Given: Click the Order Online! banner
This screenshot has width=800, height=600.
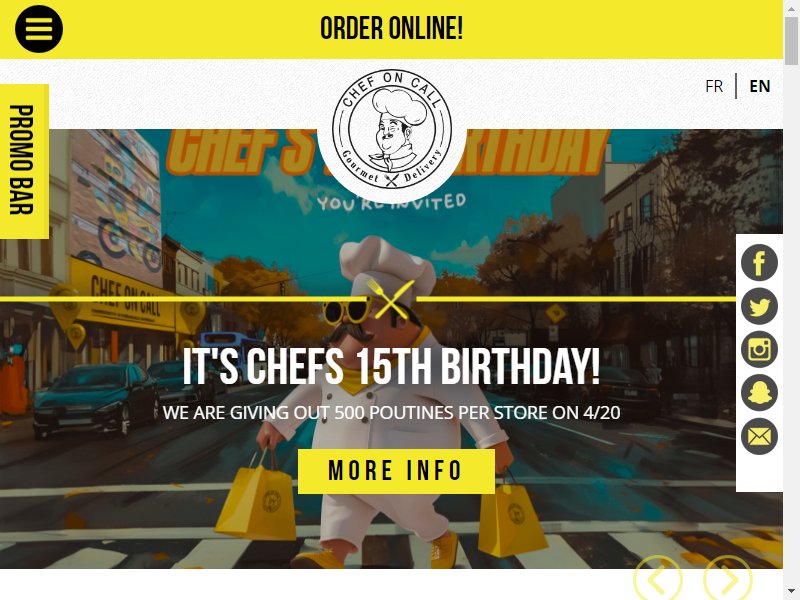Looking at the screenshot, I should point(391,29).
